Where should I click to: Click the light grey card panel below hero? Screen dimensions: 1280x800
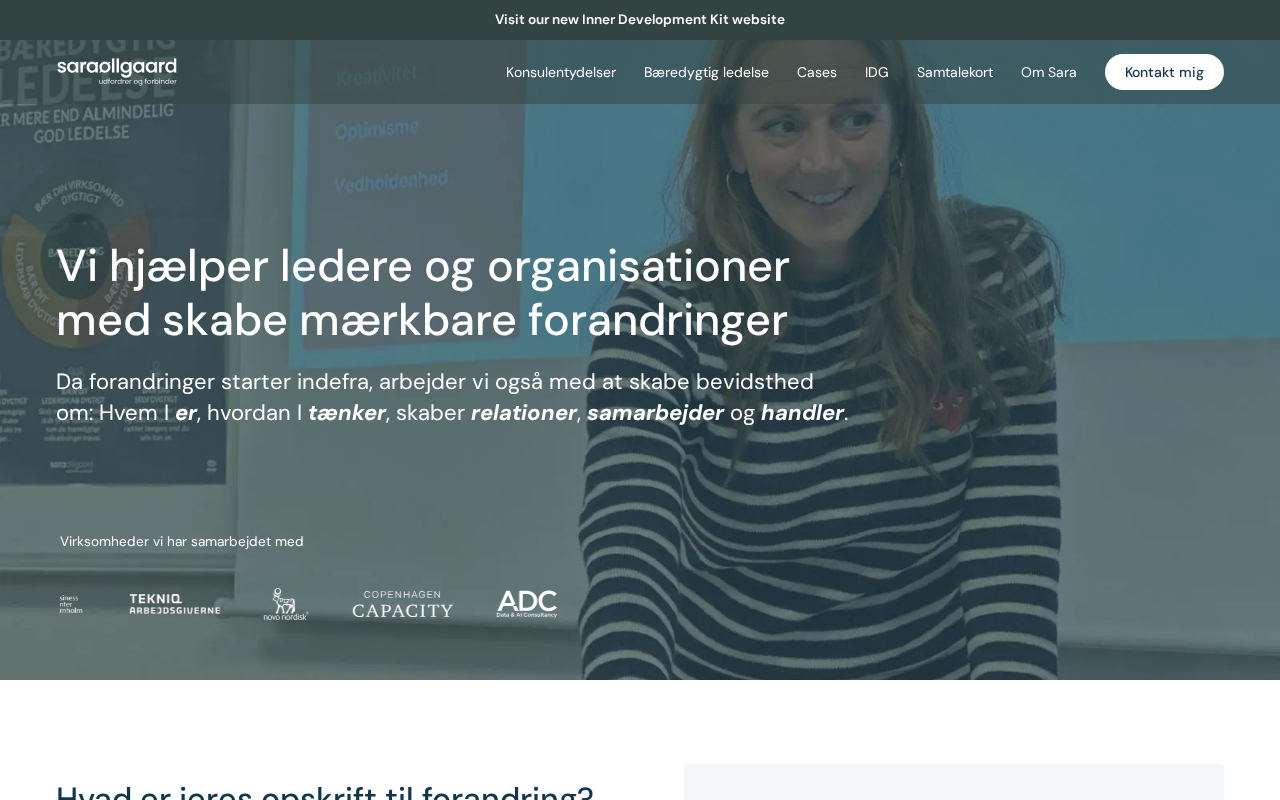click(954, 782)
